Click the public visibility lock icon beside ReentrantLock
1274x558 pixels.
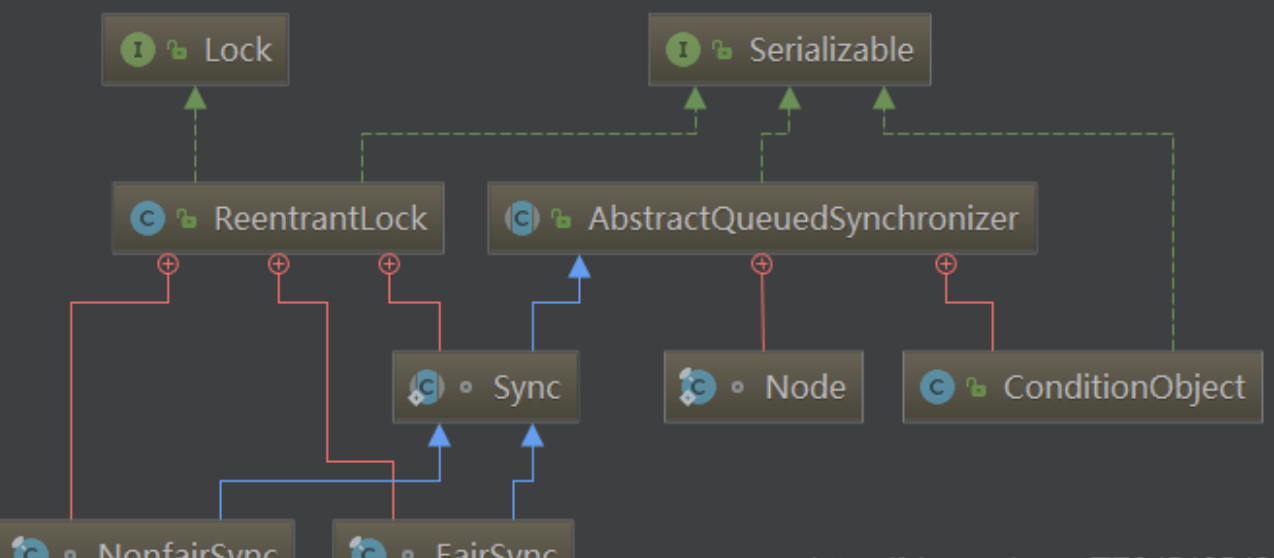click(186, 218)
